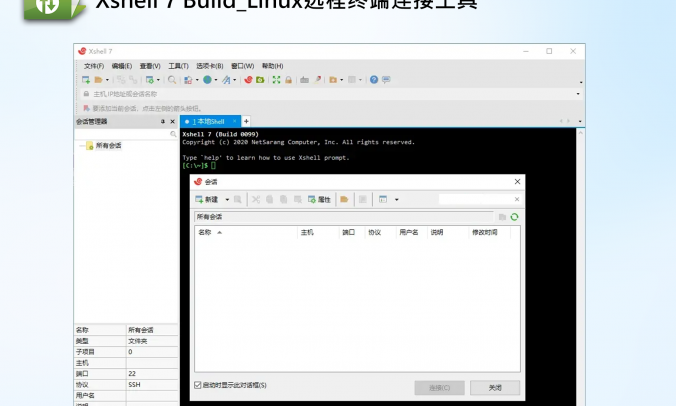Open the 选项卡(B) menu

tap(210, 66)
